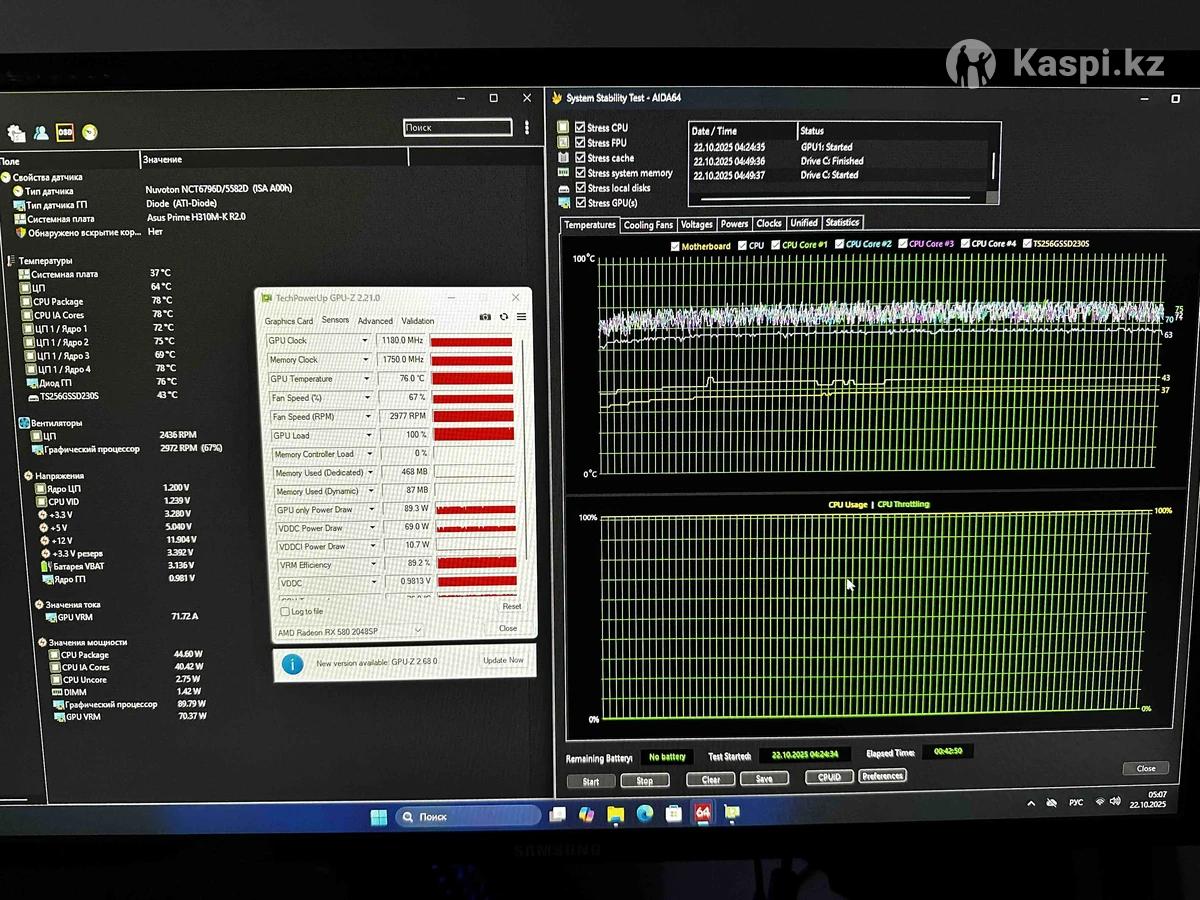Click the Update Now button
1200x900 pixels.
tap(503, 660)
